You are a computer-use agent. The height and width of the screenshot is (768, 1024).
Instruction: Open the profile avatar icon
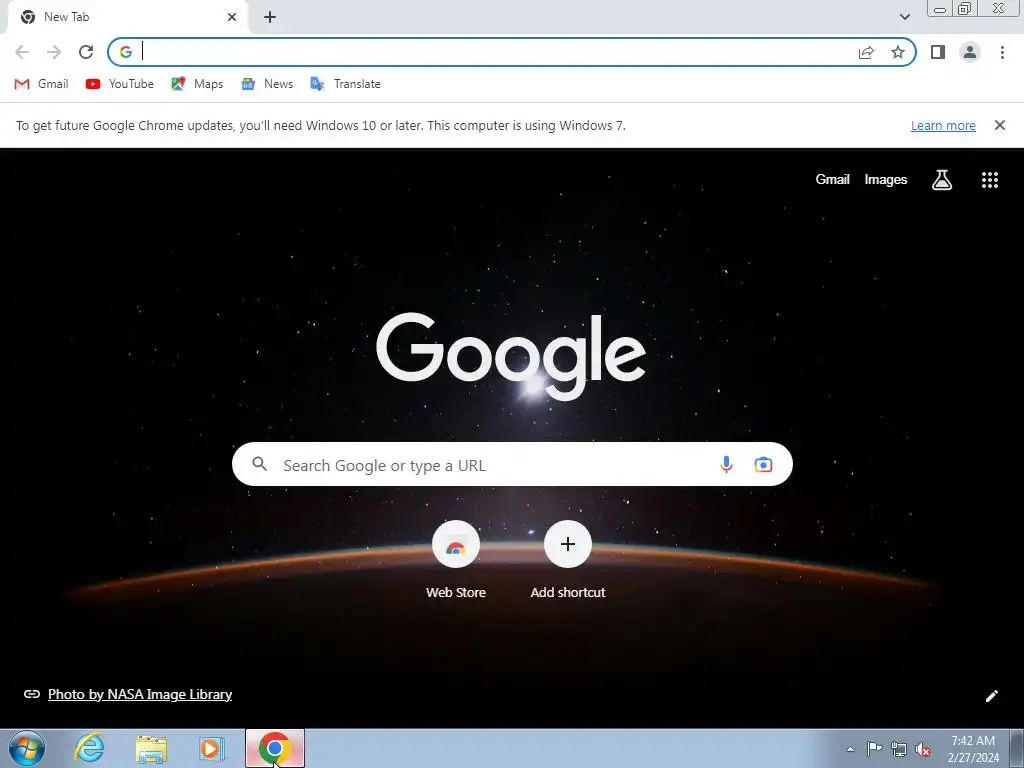970,52
